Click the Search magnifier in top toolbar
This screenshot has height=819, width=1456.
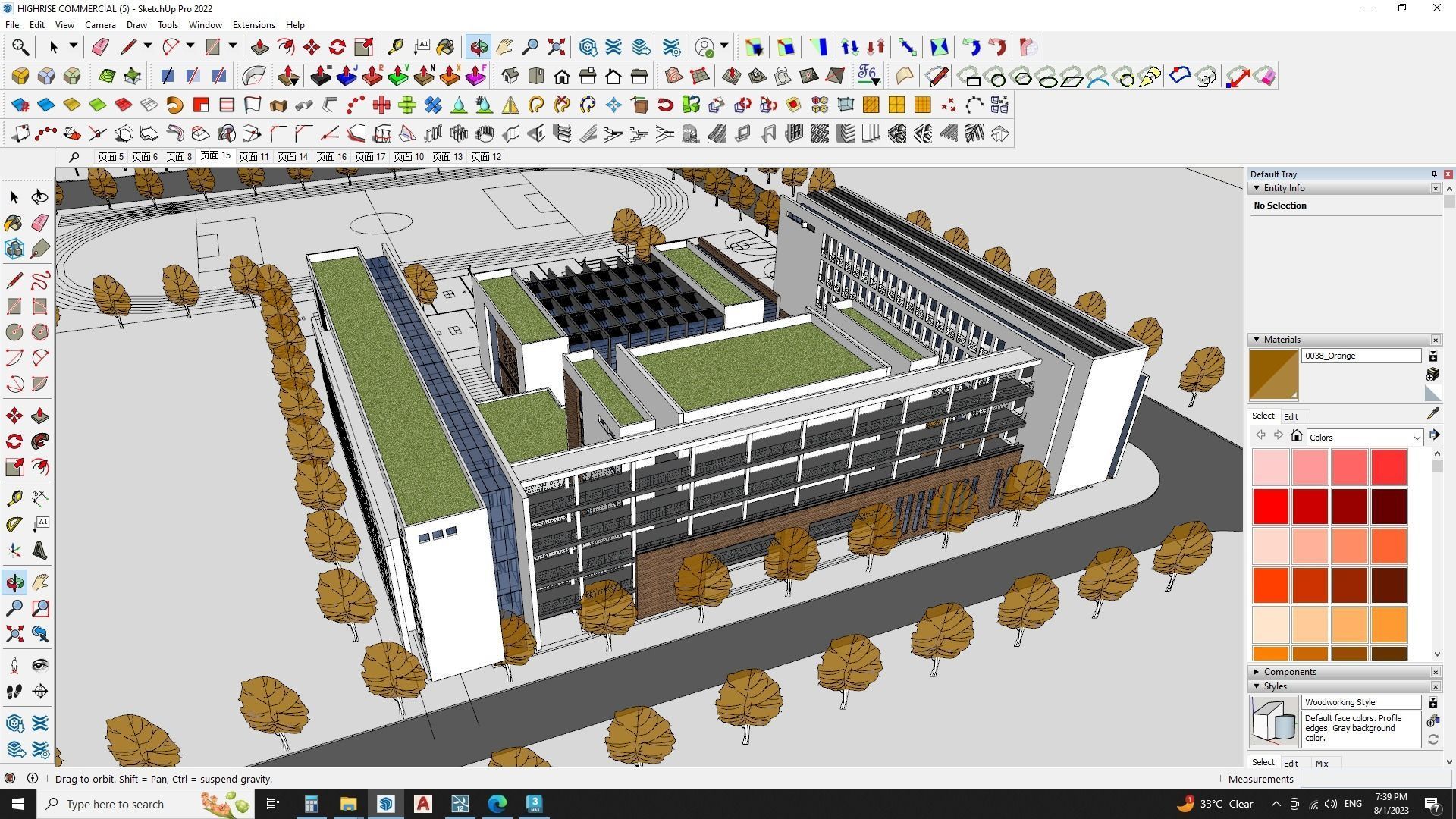(20, 47)
